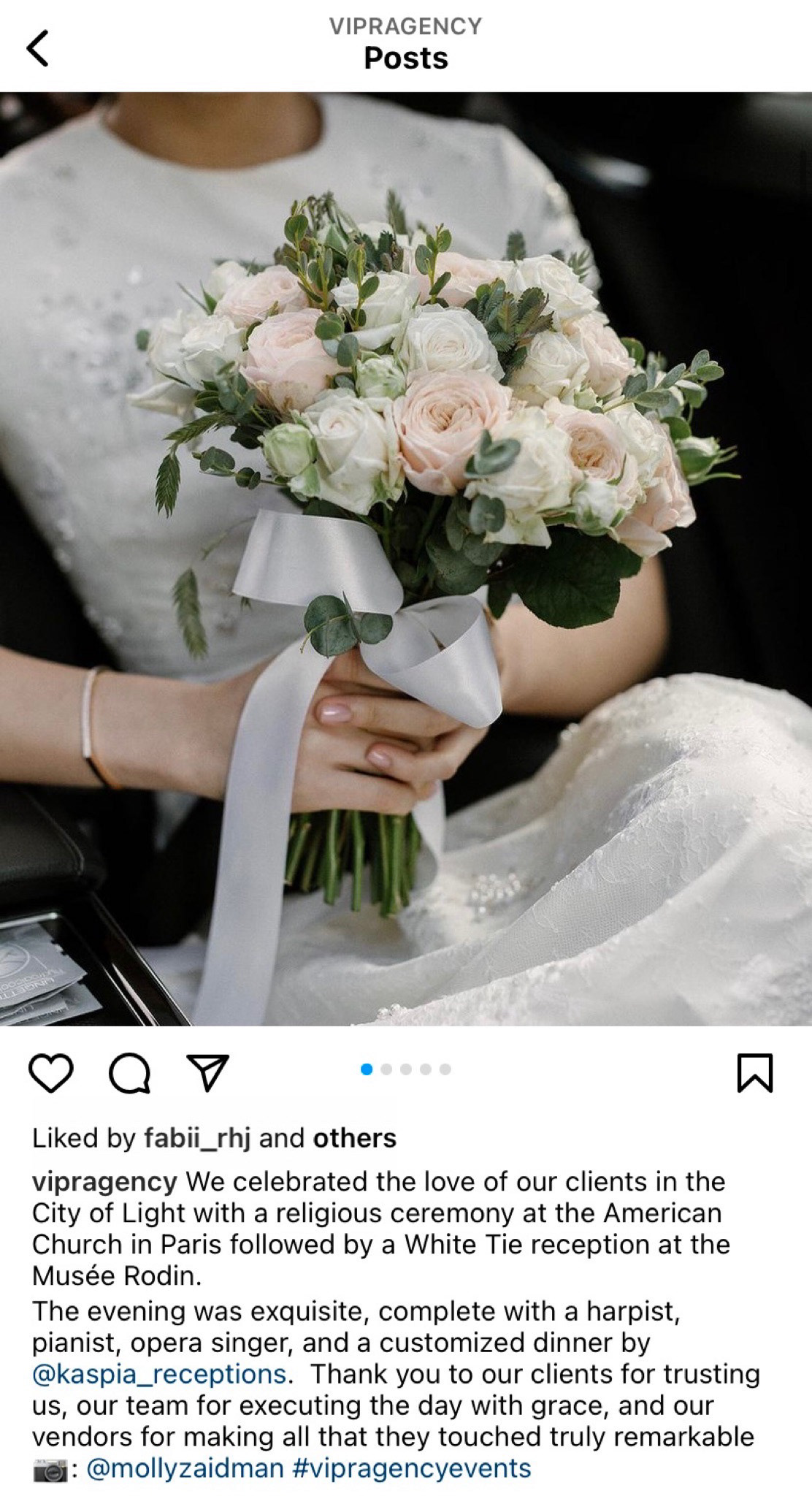Select fourth carousel page dot

tap(426, 1069)
